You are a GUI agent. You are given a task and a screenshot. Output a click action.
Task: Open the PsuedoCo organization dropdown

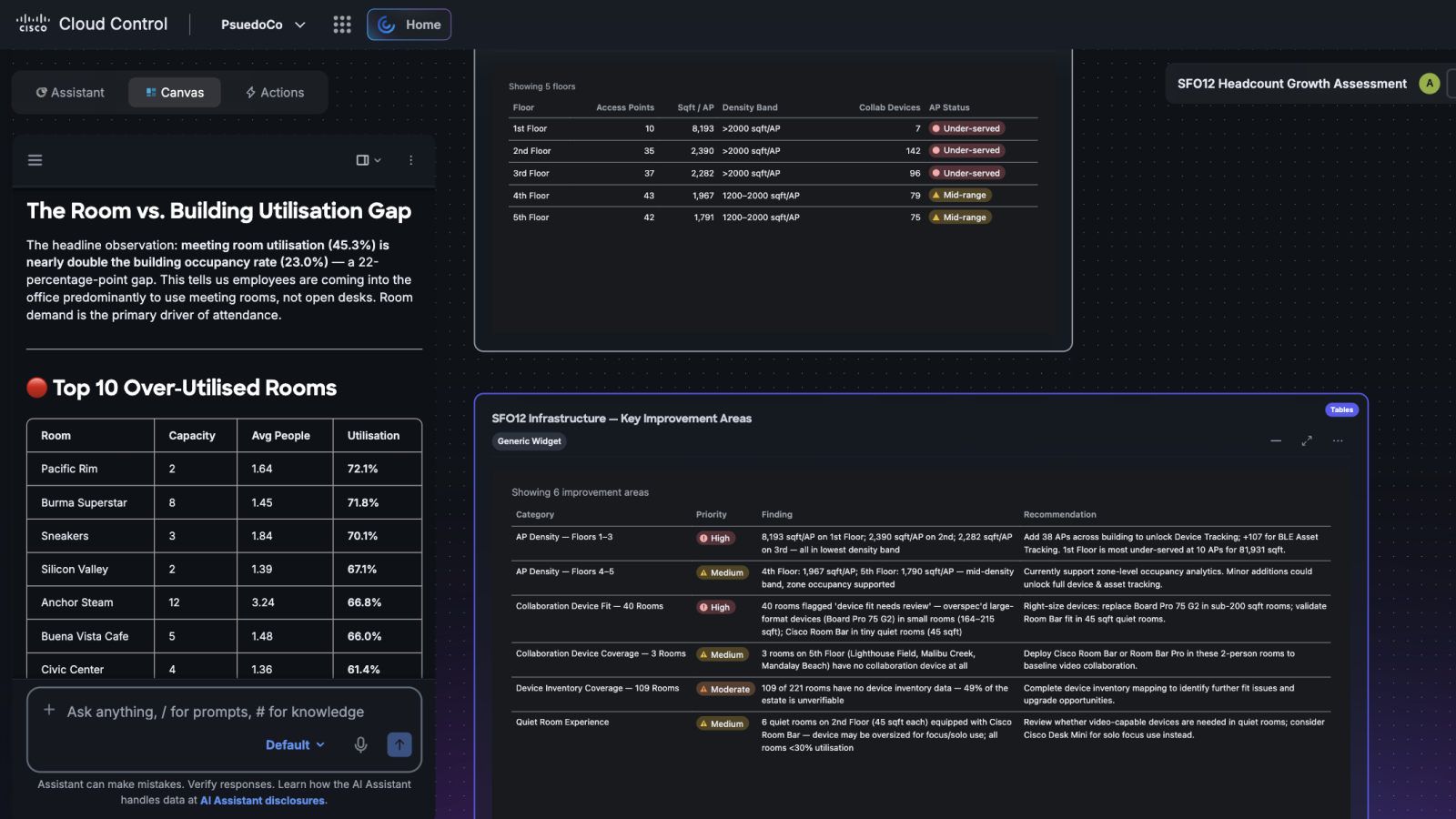263,25
